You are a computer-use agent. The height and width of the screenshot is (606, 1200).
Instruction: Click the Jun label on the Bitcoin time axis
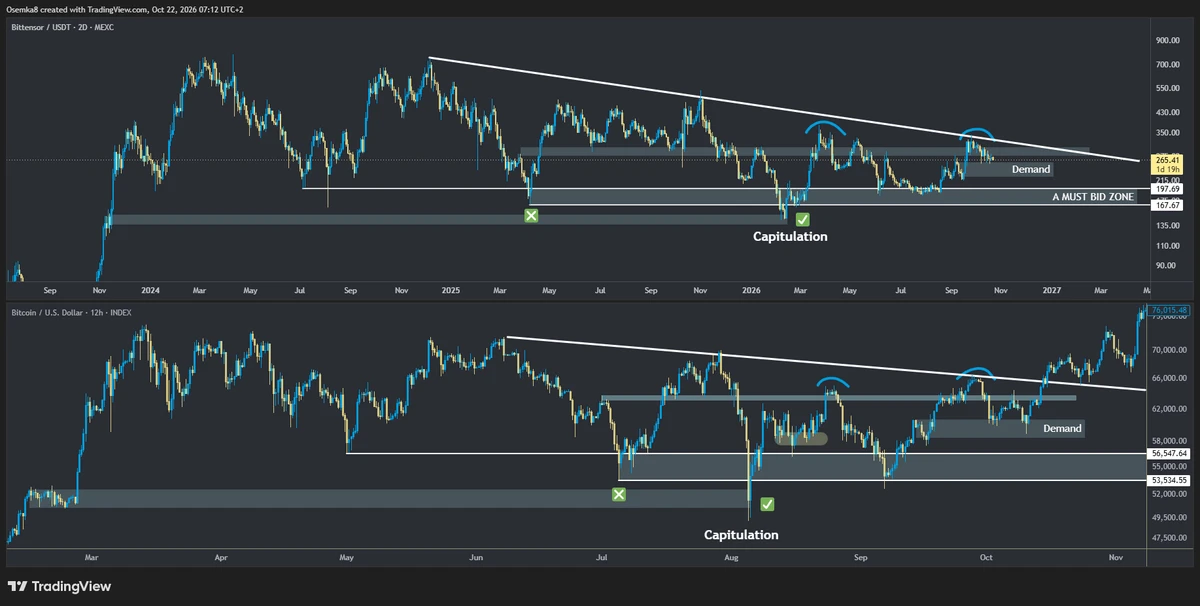coord(476,556)
